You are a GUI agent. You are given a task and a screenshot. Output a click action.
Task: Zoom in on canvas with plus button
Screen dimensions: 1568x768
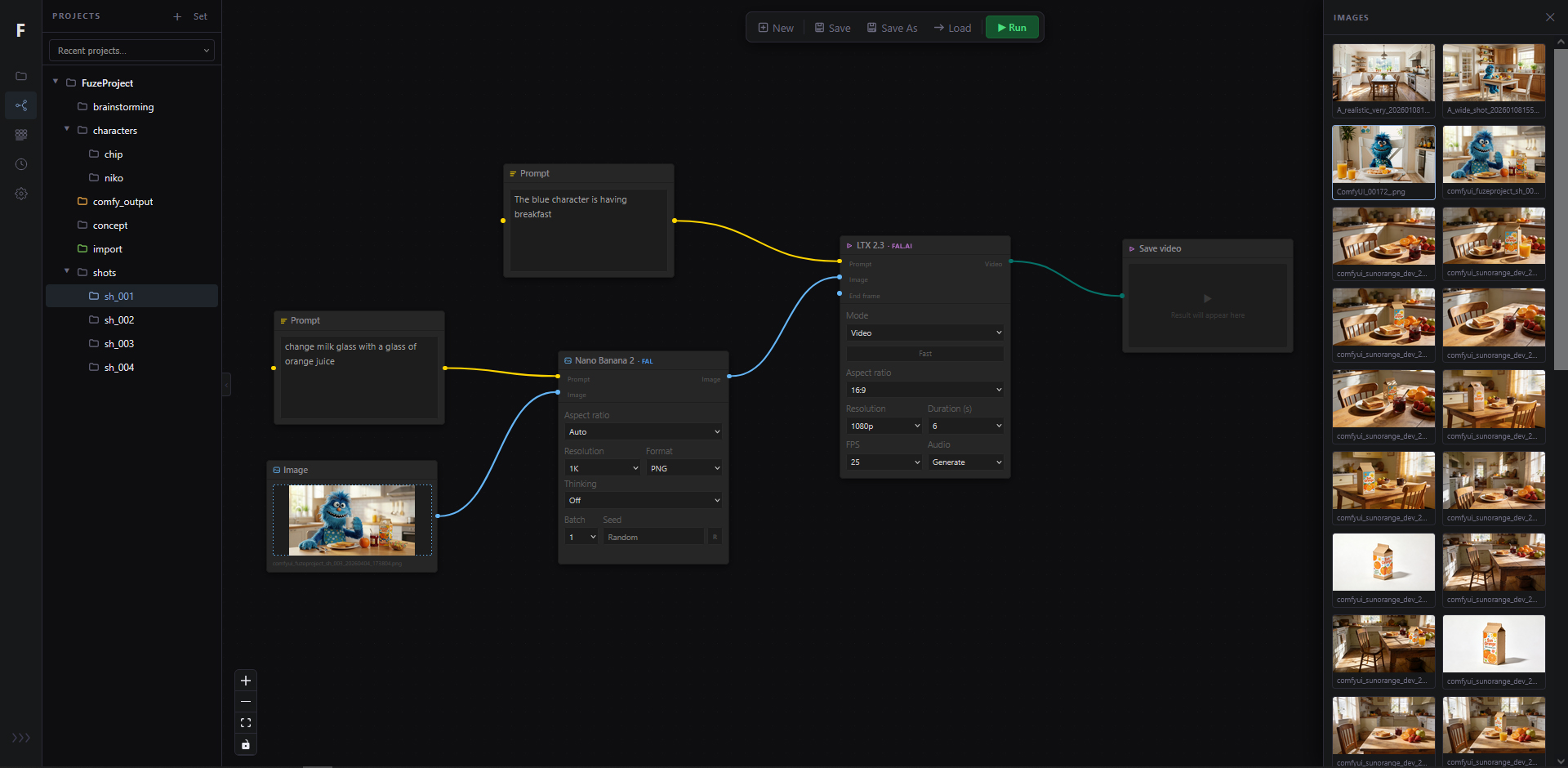tap(246, 681)
